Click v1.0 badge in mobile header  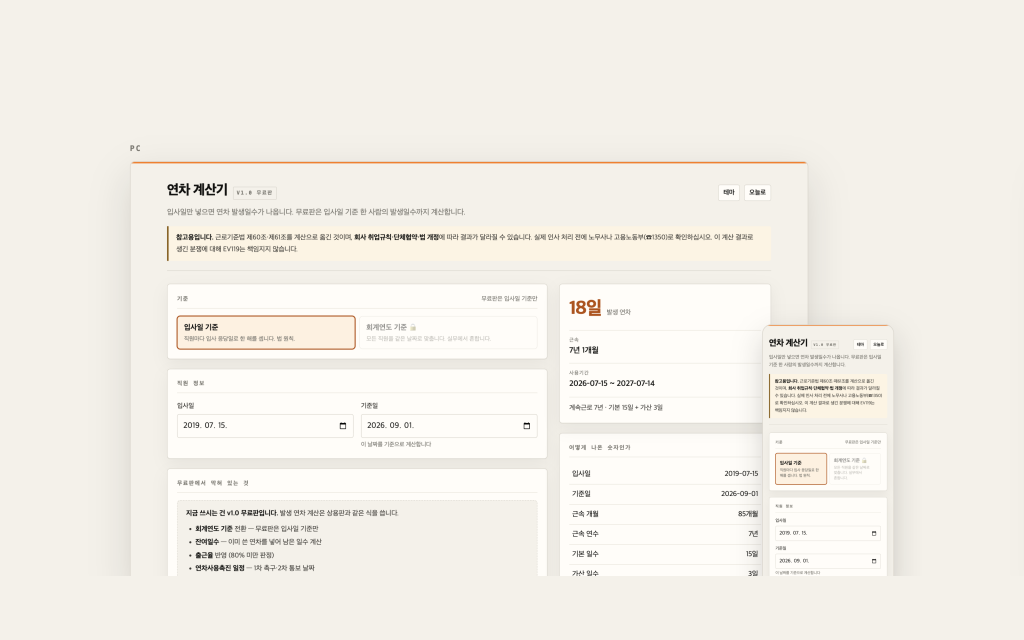pos(825,344)
